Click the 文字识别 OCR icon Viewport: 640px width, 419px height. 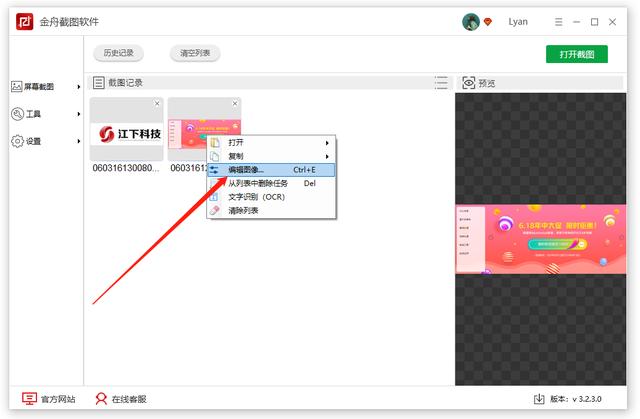click(x=214, y=197)
